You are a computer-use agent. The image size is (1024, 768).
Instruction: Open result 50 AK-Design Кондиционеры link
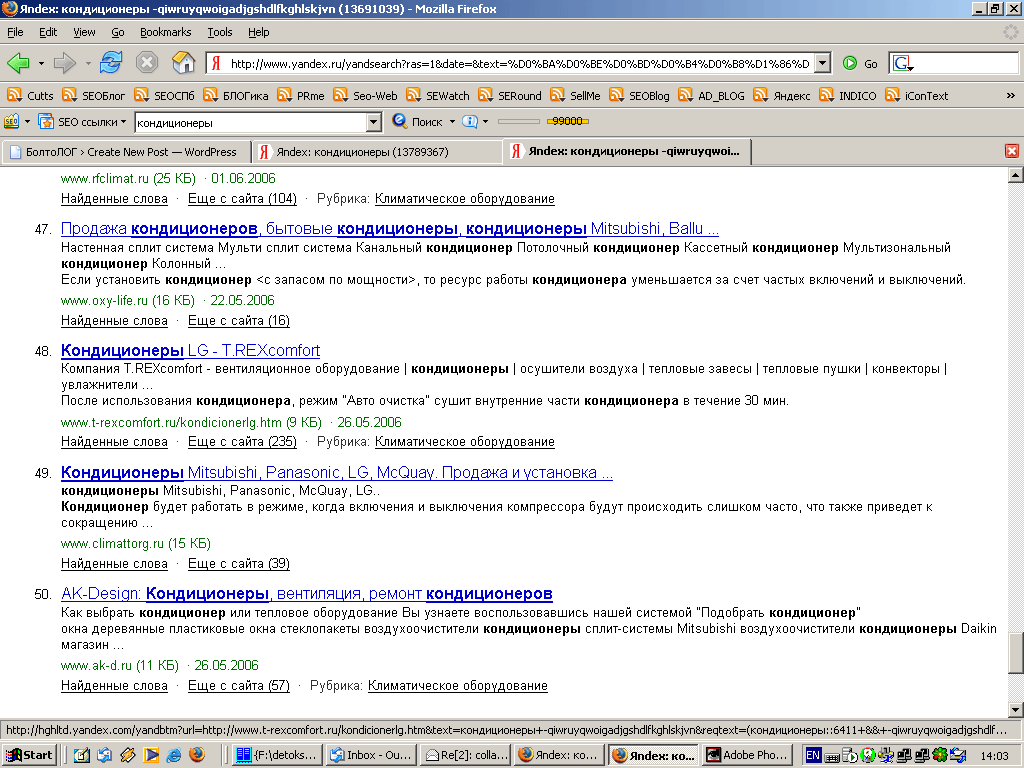coord(307,594)
